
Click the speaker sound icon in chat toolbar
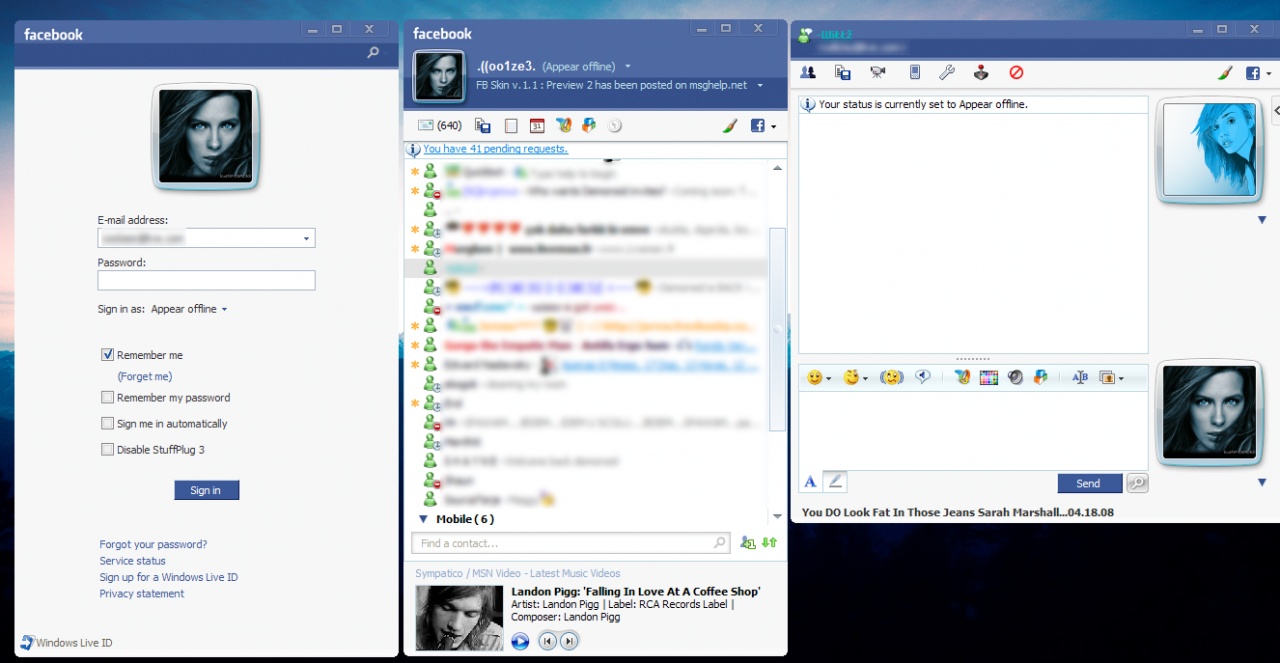[1015, 377]
